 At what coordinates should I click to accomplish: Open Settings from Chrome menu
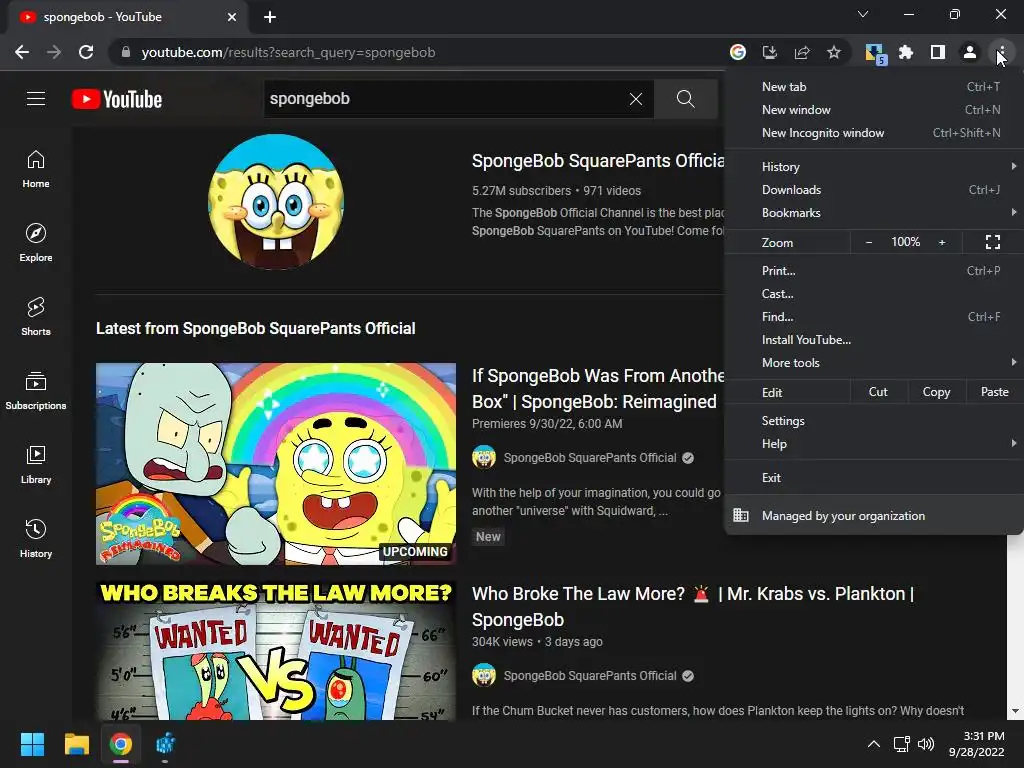[873, 421]
